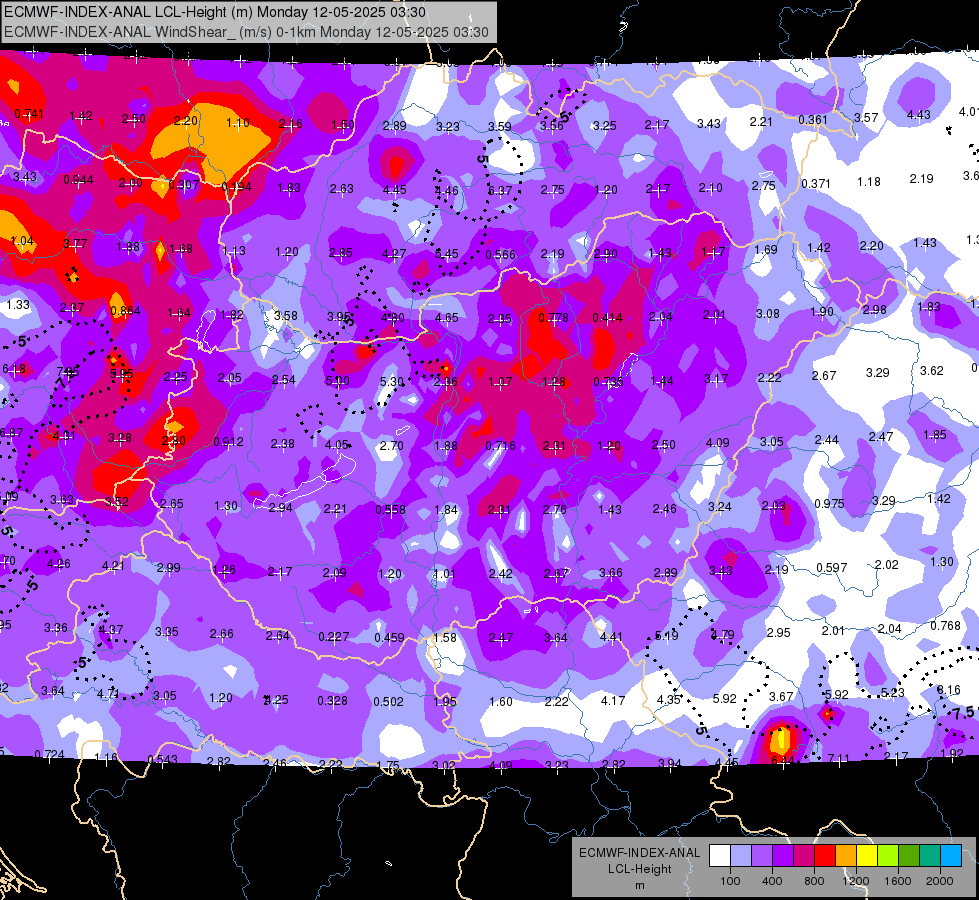Viewport: 979px width, 900px height.
Task: Click the wind shear value 0.328
Action: pos(333,701)
